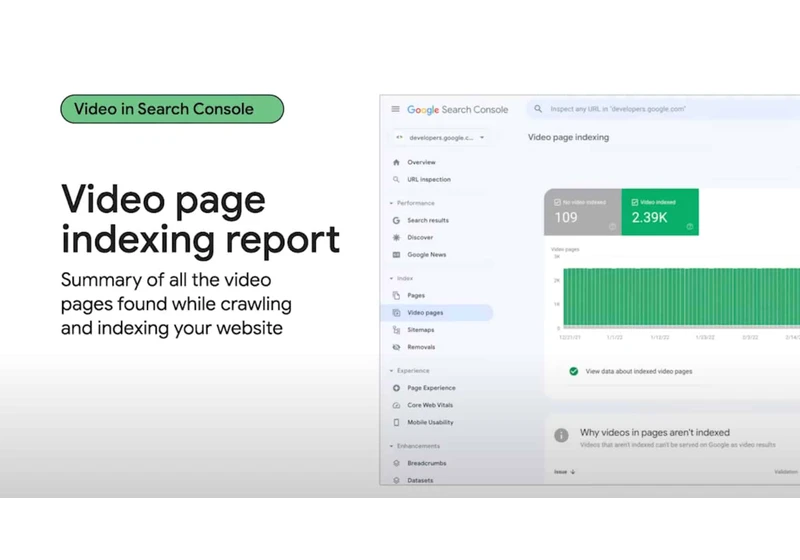Open Page Experience report
The height and width of the screenshot is (560, 800).
431,388
